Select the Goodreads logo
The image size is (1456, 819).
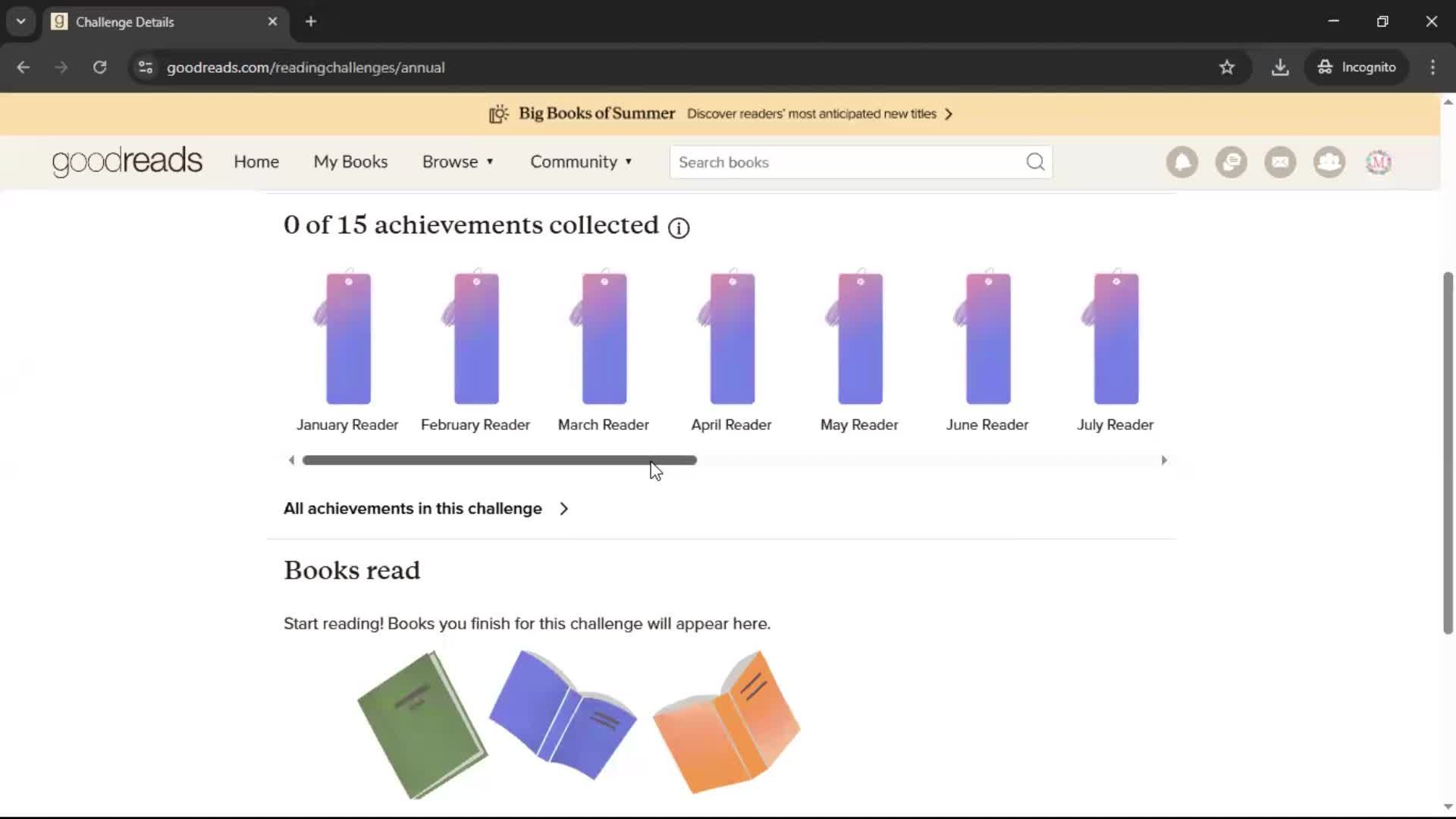(x=127, y=162)
